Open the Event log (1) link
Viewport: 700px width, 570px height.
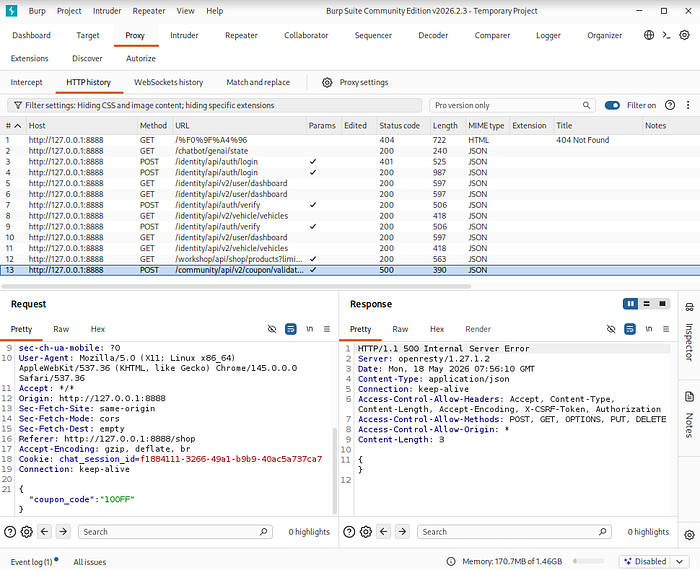pos(31,562)
